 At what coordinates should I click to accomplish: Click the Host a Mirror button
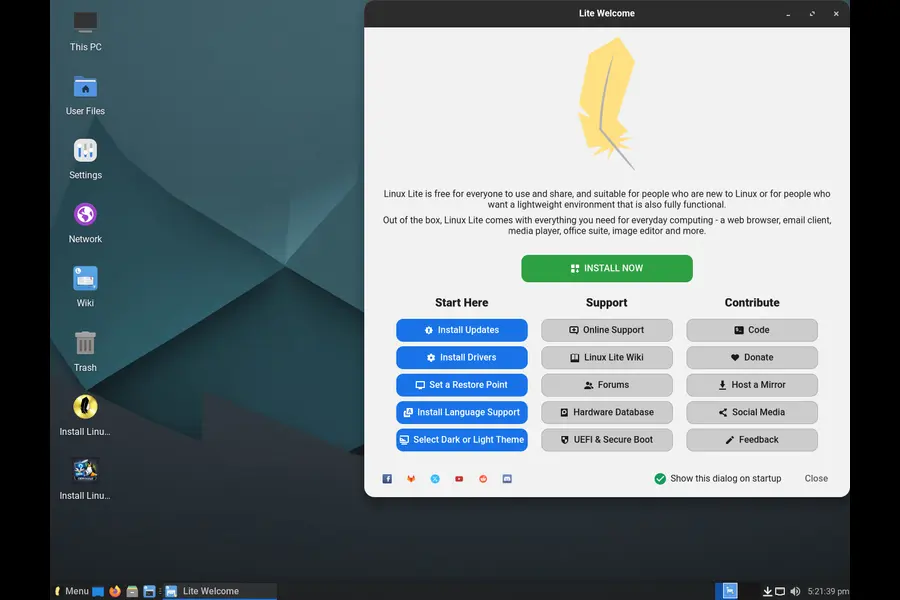point(752,385)
